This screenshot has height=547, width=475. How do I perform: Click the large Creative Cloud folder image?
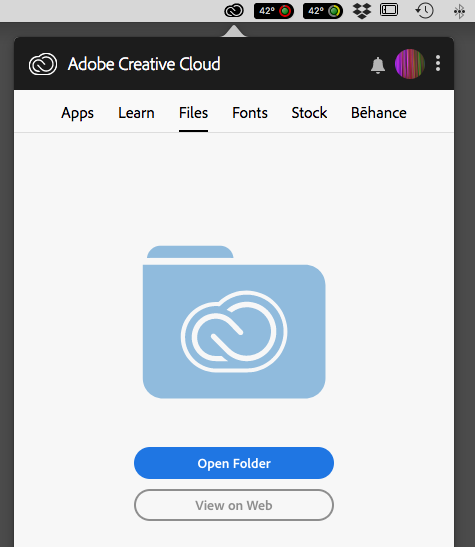(234, 322)
